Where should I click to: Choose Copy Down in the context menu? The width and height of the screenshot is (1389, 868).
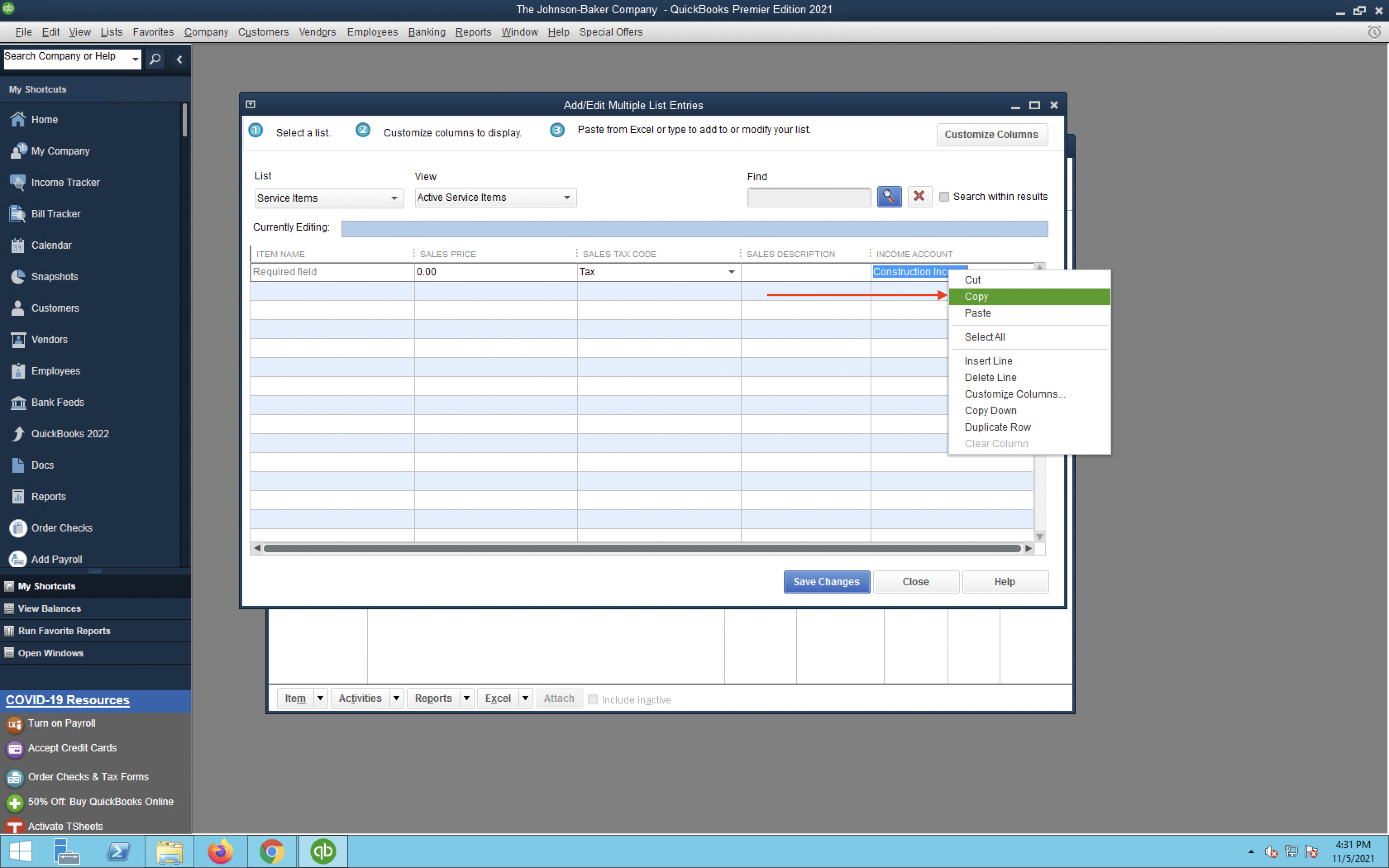pos(1029,411)
